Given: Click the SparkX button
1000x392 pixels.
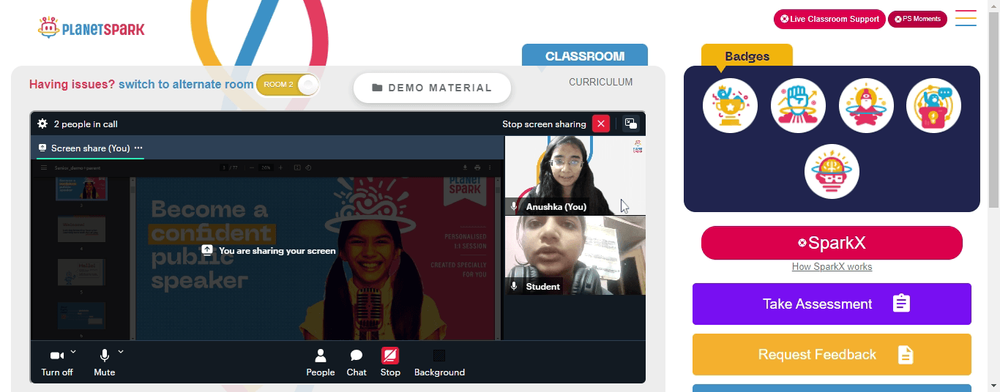Looking at the screenshot, I should click(x=832, y=243).
